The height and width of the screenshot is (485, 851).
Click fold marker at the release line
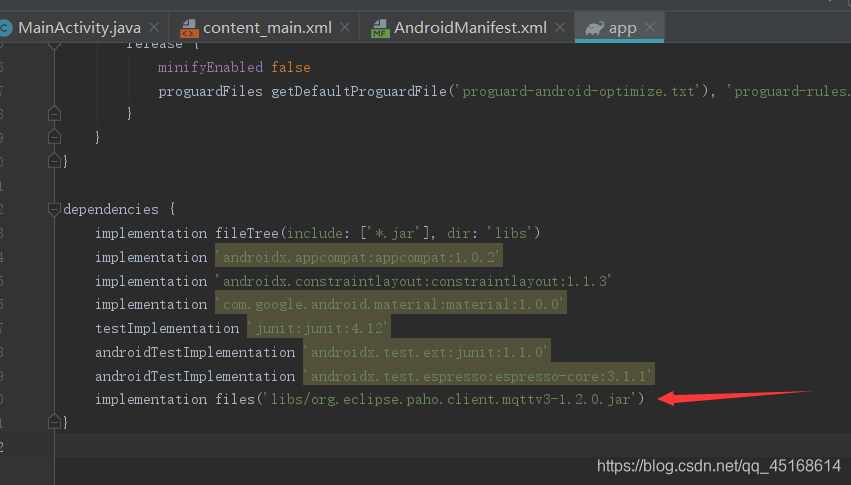[x=54, y=46]
